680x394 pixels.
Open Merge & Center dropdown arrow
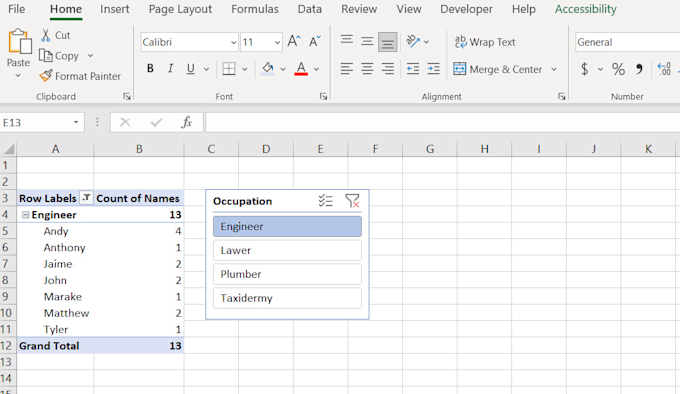554,69
